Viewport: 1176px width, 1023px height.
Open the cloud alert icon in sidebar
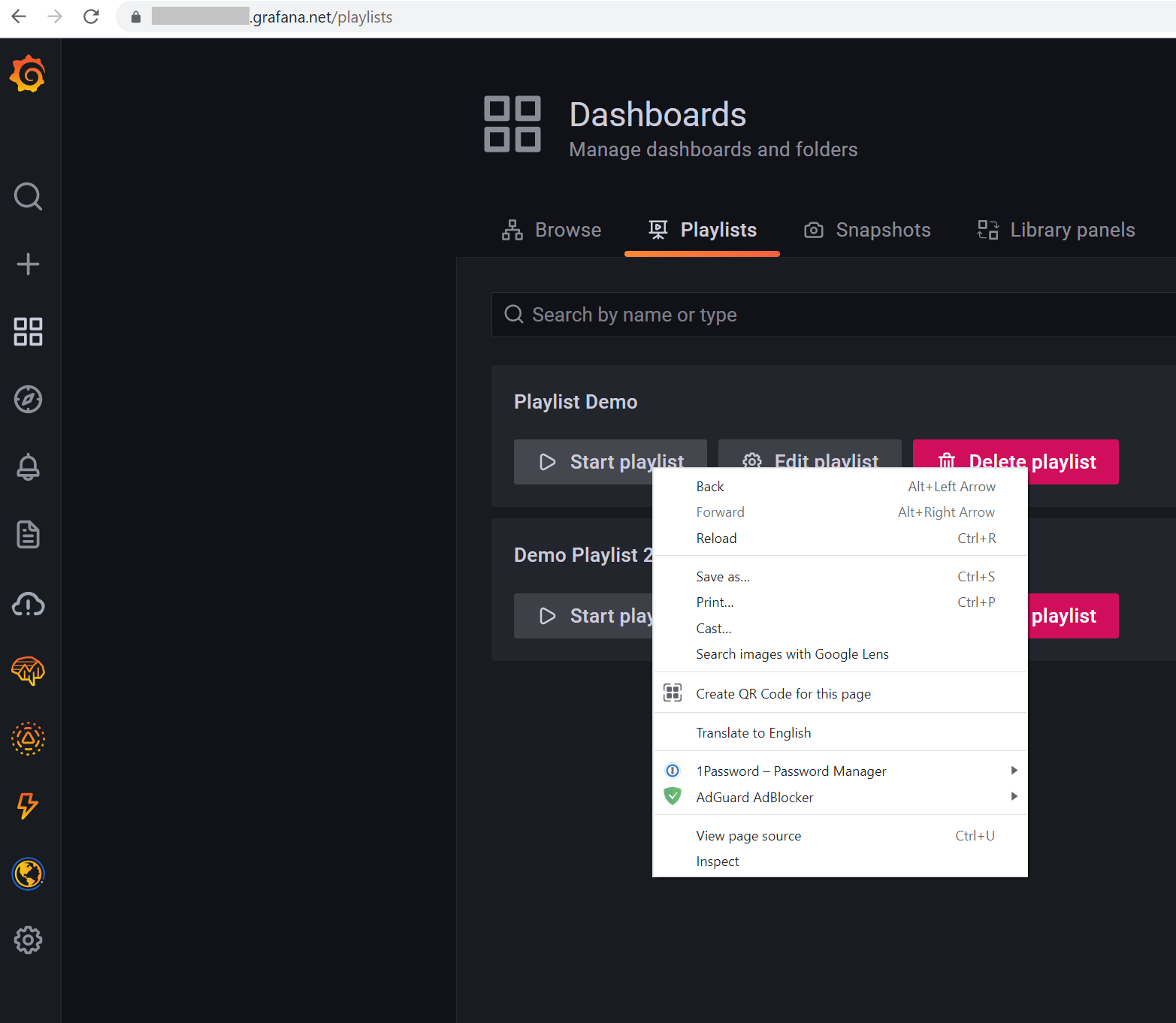(x=28, y=605)
